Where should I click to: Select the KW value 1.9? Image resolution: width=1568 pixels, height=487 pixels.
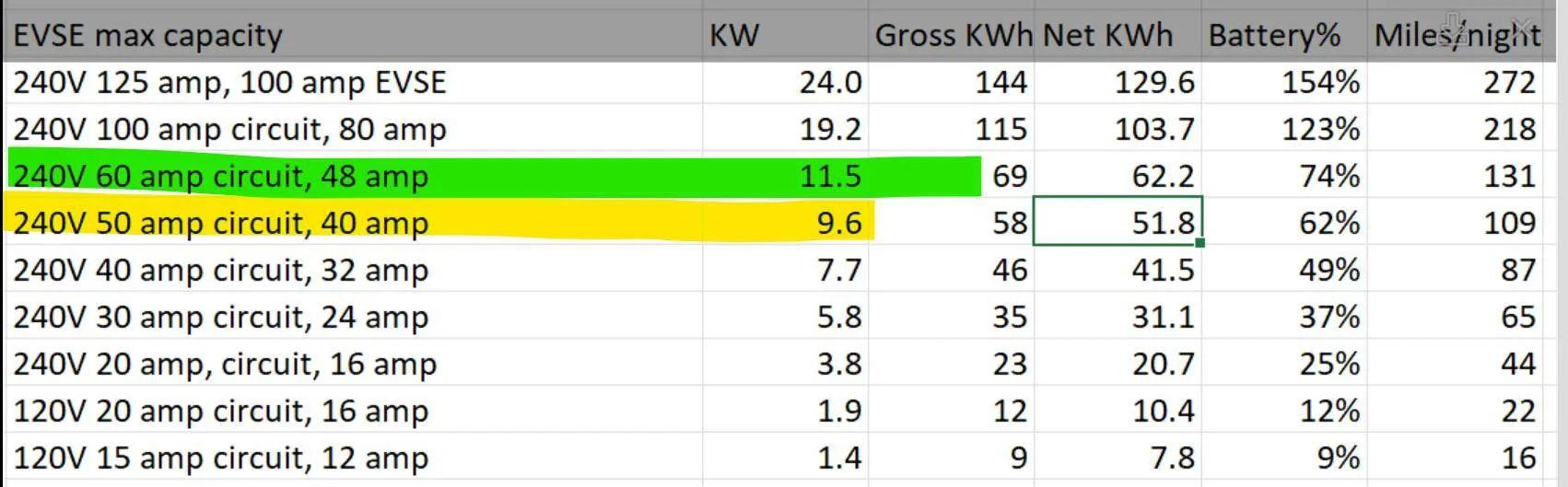click(x=839, y=412)
